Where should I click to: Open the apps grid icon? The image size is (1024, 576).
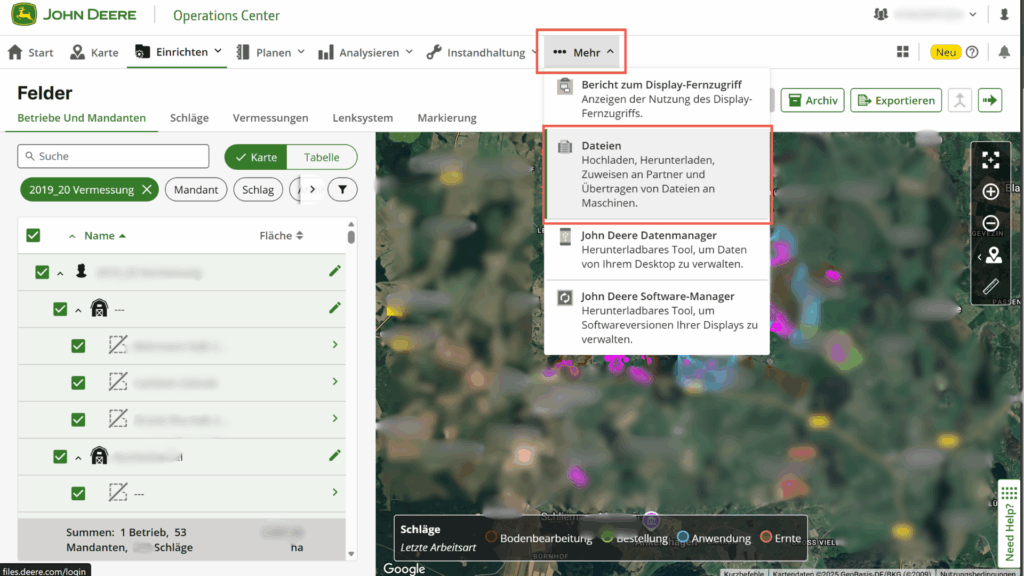(x=903, y=53)
